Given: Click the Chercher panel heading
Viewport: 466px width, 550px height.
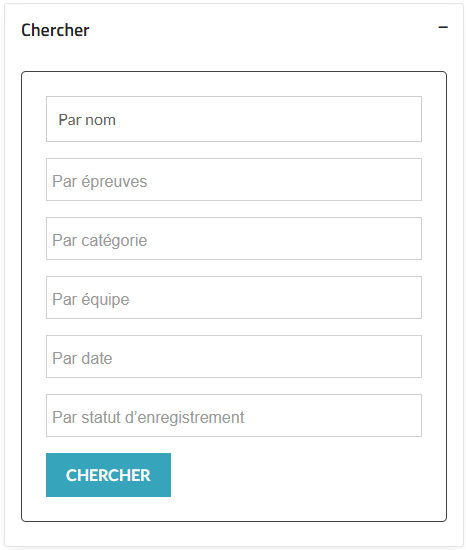Looking at the screenshot, I should (x=55, y=30).
